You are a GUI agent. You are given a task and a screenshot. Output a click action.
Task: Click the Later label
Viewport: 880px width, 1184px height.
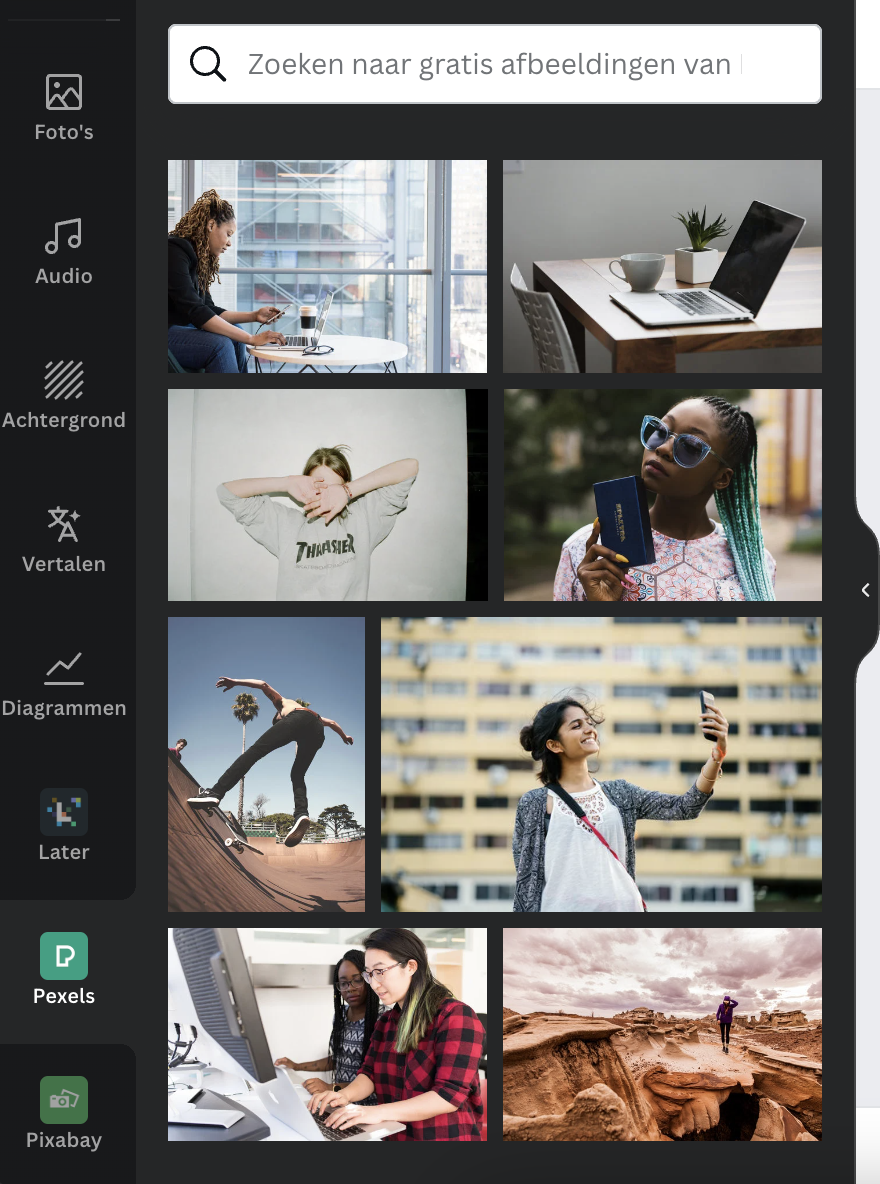click(x=63, y=853)
